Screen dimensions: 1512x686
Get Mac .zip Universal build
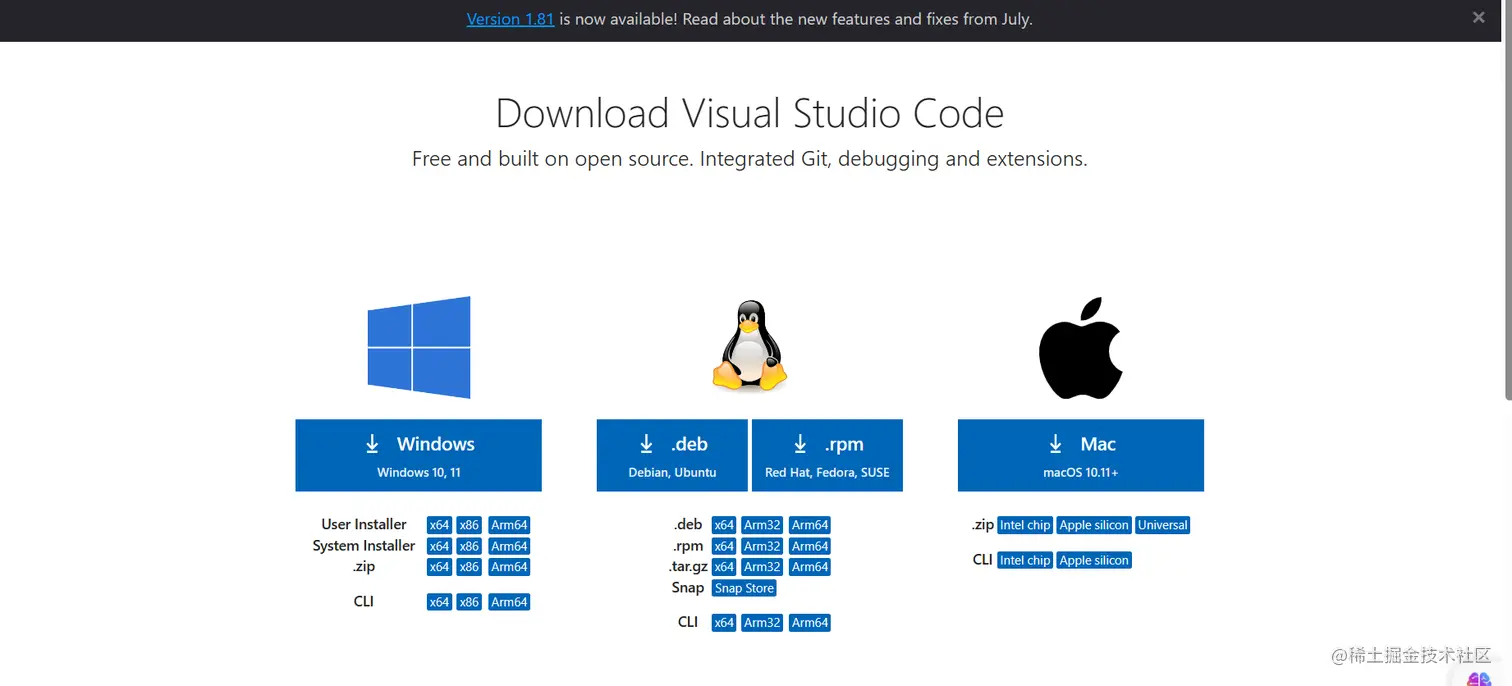click(1163, 525)
